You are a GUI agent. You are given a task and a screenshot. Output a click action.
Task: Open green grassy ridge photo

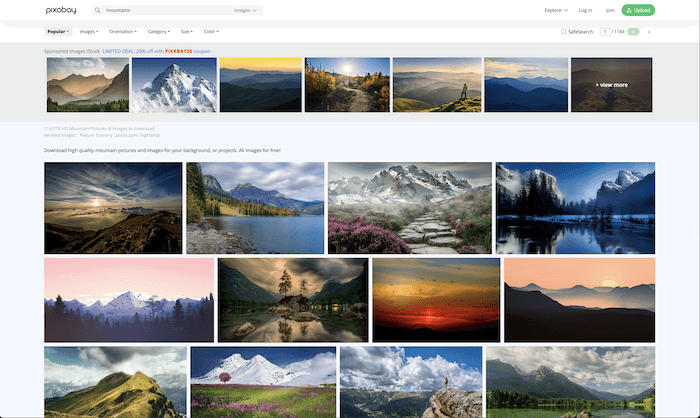(115, 382)
